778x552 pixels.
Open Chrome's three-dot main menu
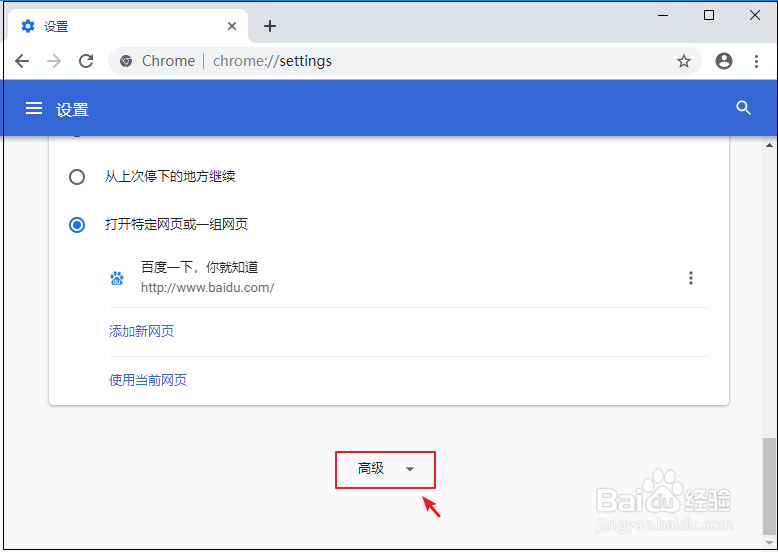click(x=756, y=61)
